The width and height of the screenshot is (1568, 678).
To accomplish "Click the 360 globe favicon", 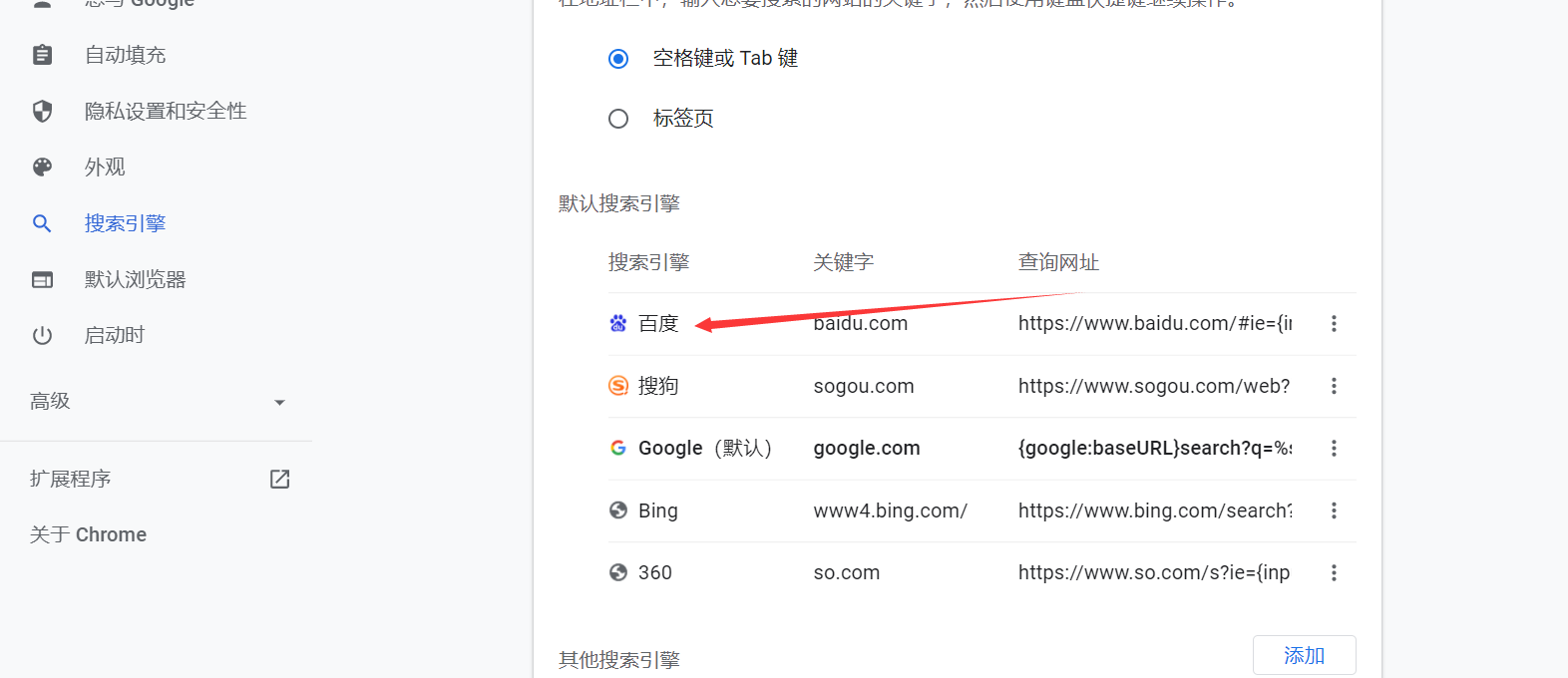I will [618, 572].
